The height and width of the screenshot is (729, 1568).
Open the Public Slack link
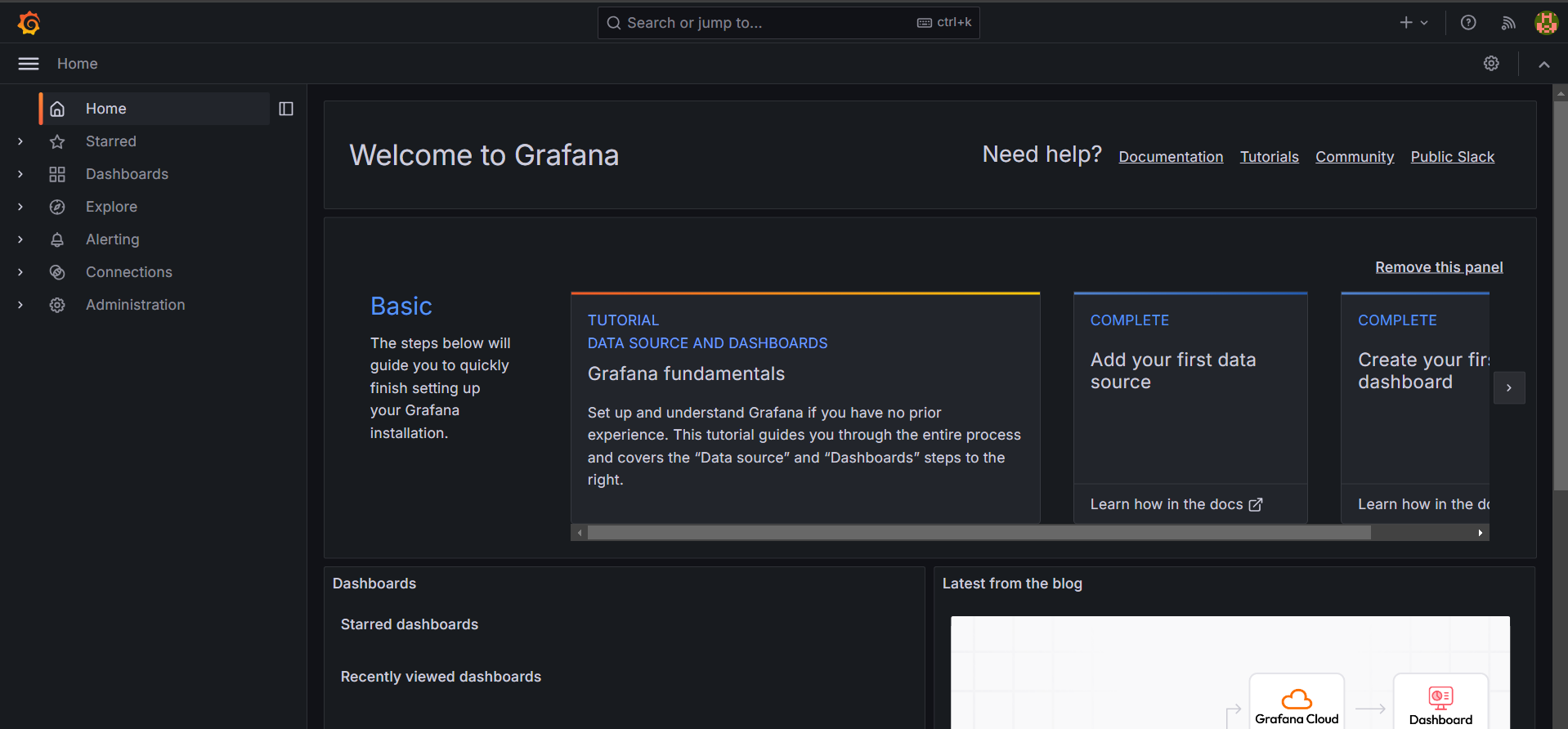click(1452, 157)
